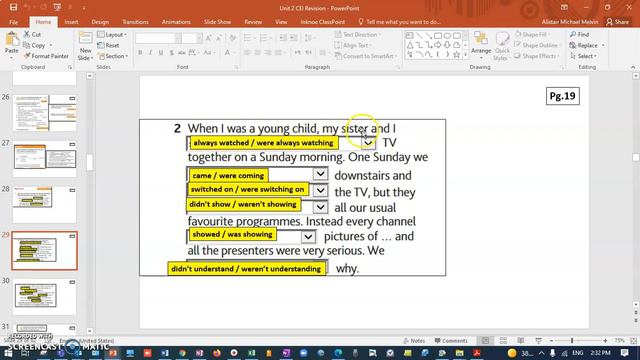Click the New Slide button
Viewport: 640px width, 360px height.
coord(85,46)
